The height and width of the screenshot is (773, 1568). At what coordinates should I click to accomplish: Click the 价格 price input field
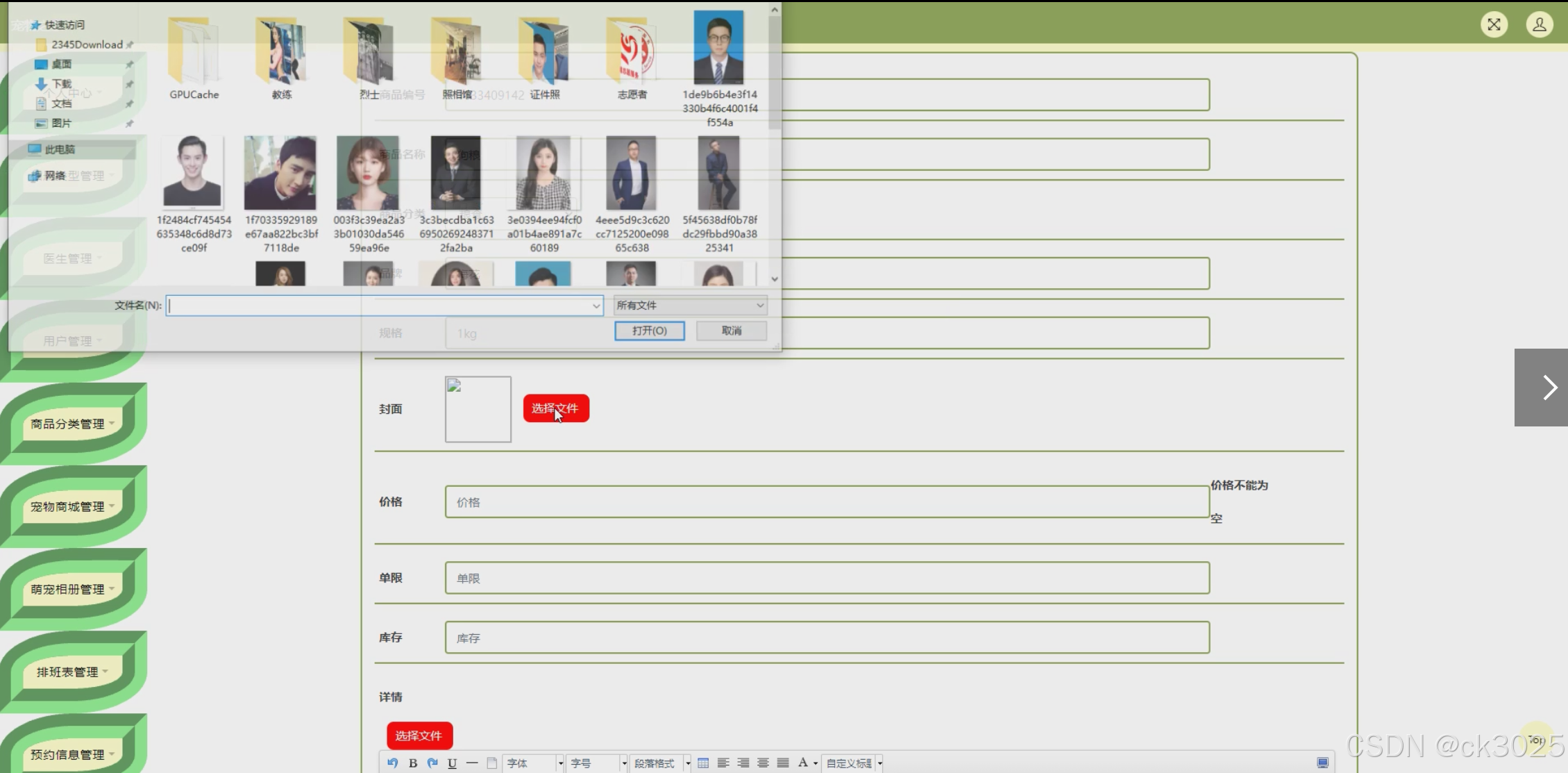click(x=826, y=502)
